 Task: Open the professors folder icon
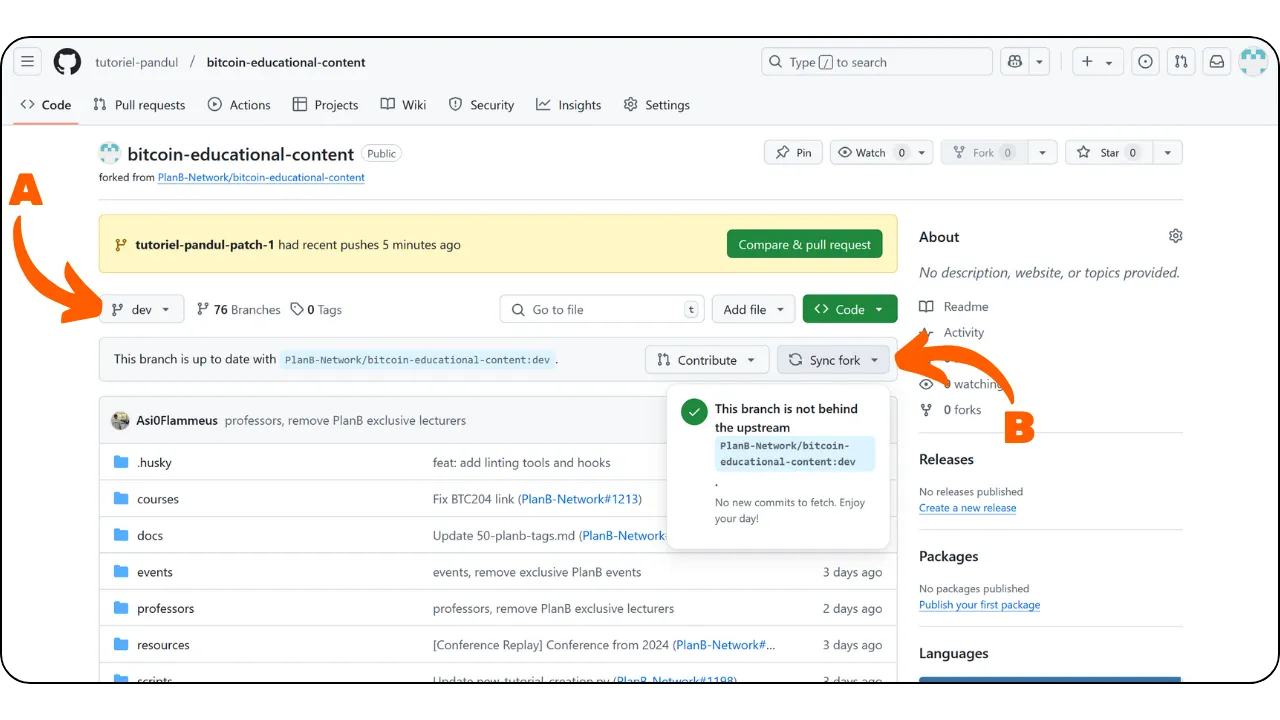(x=121, y=608)
